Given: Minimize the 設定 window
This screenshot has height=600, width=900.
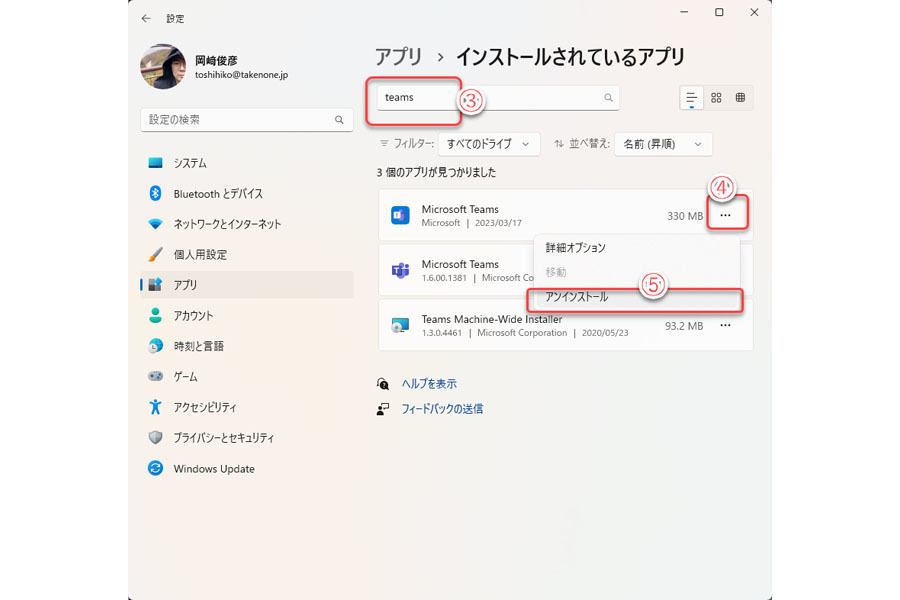Looking at the screenshot, I should 684,12.
